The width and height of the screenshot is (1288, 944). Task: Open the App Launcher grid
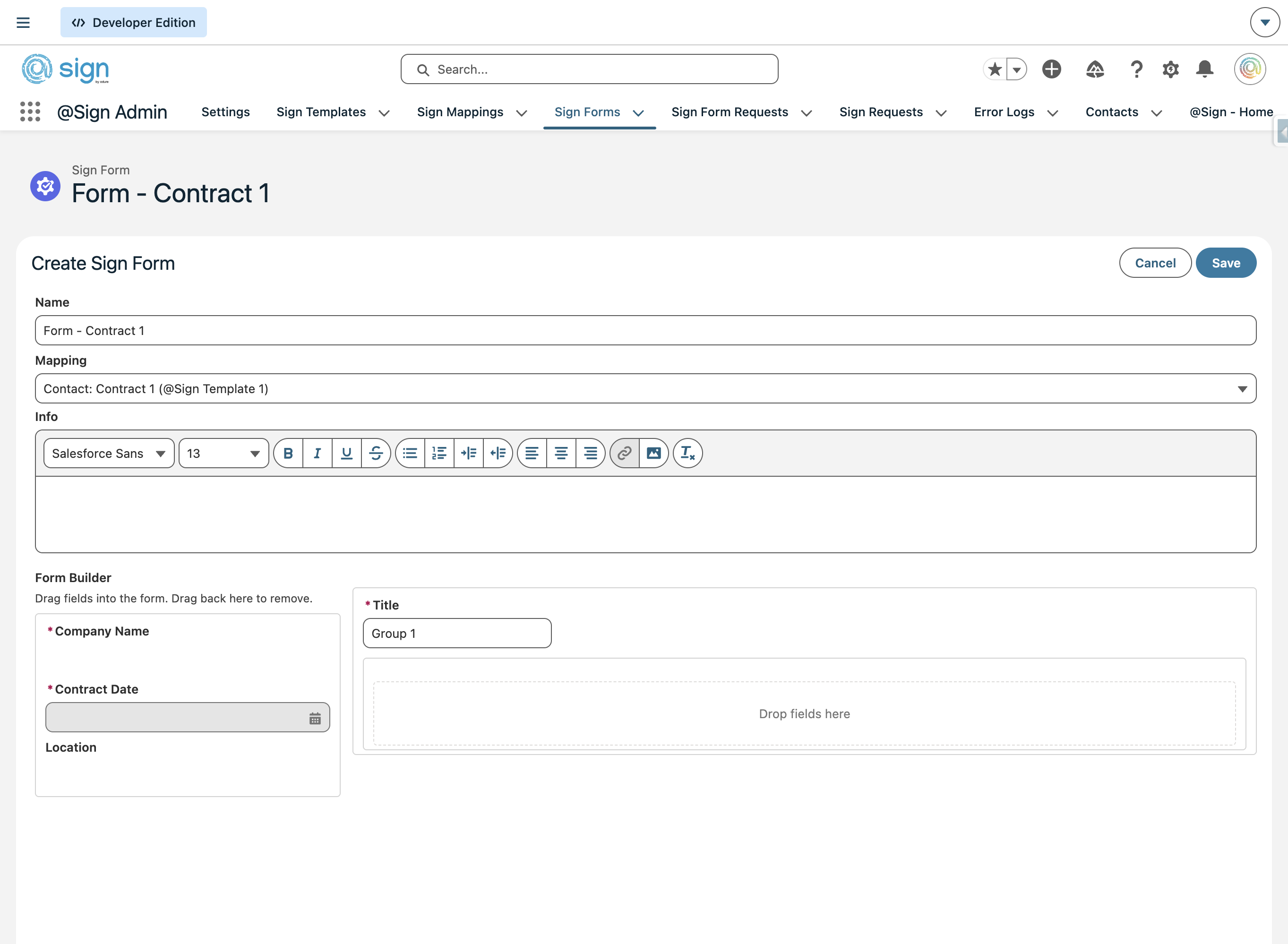click(x=30, y=112)
